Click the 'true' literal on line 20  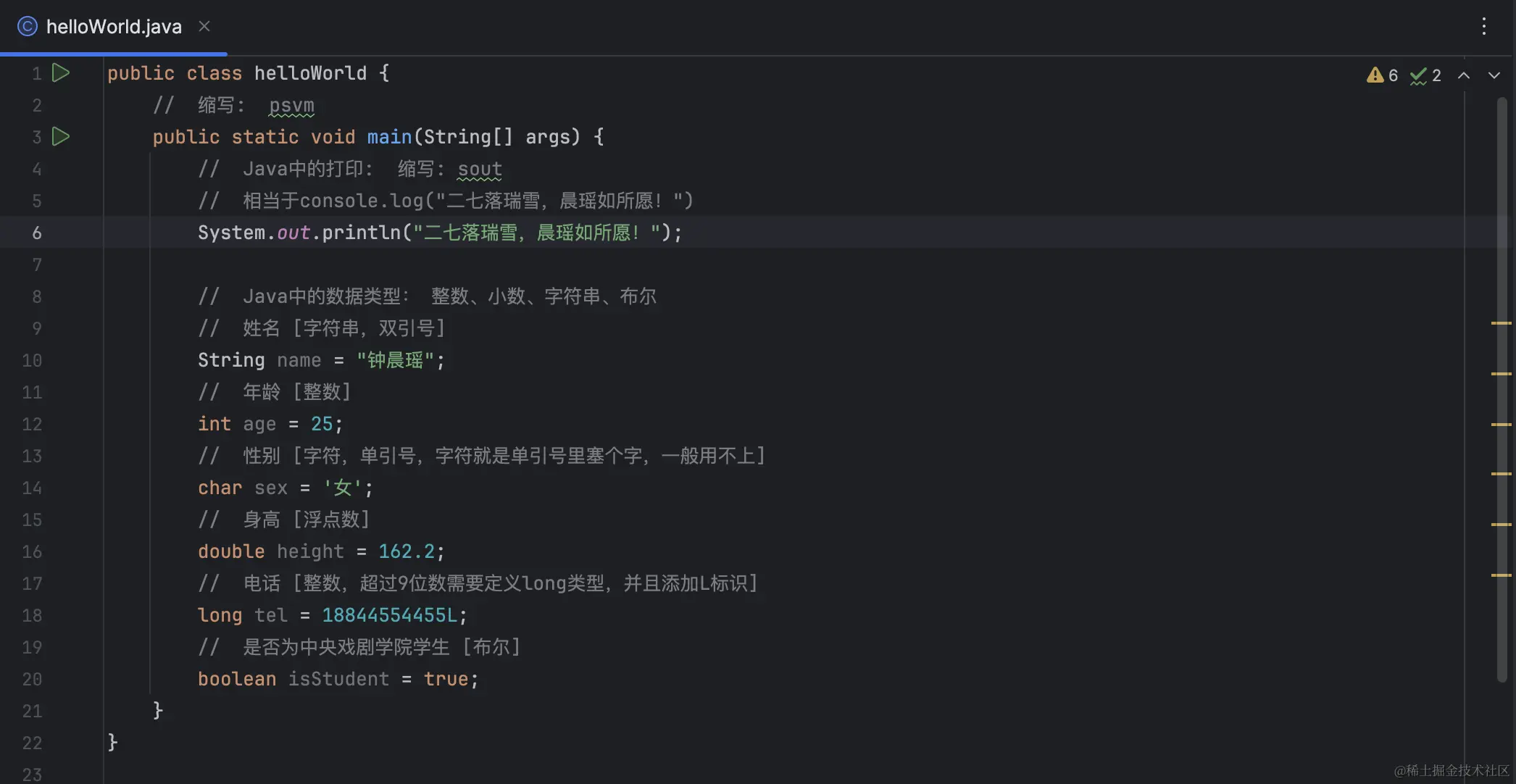(x=446, y=679)
